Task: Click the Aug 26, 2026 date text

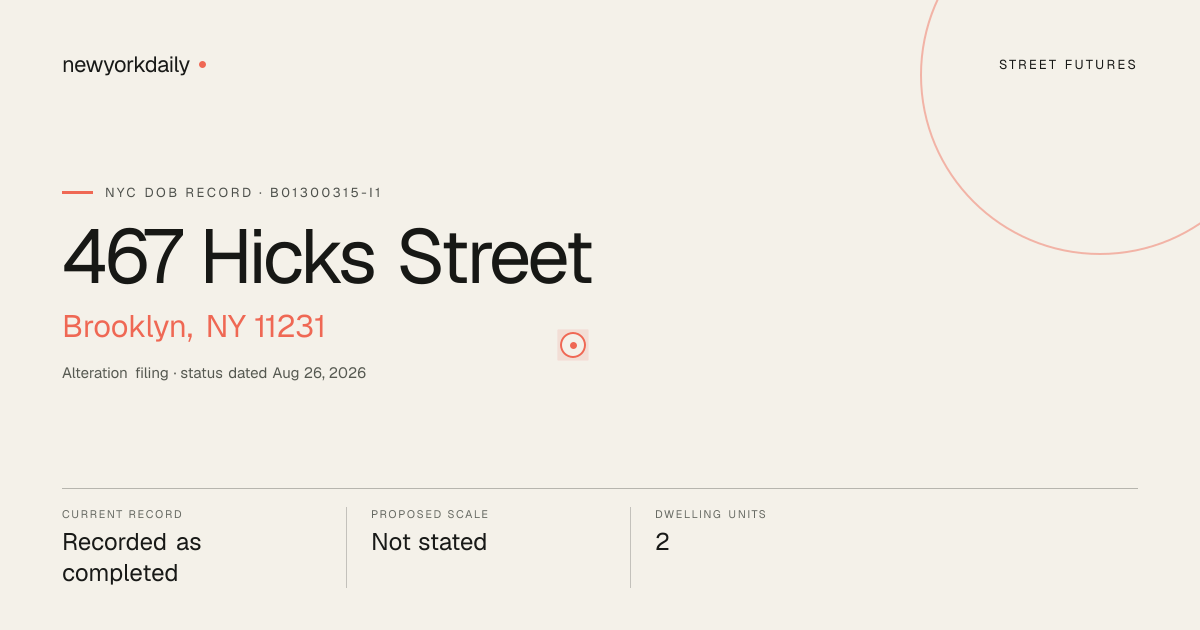Action: pos(319,373)
